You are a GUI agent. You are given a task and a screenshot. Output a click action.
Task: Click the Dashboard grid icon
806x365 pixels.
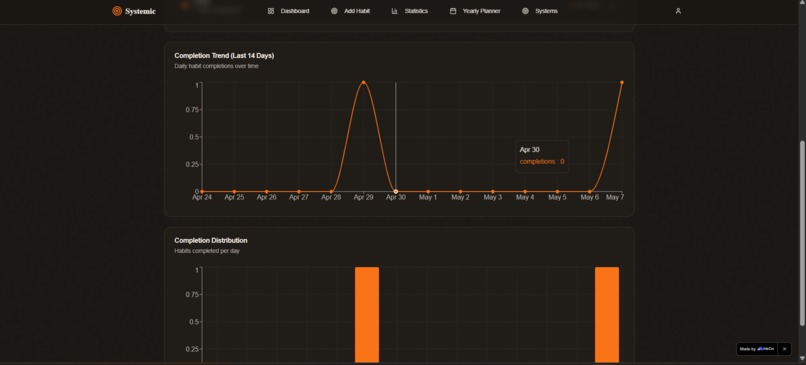point(271,11)
